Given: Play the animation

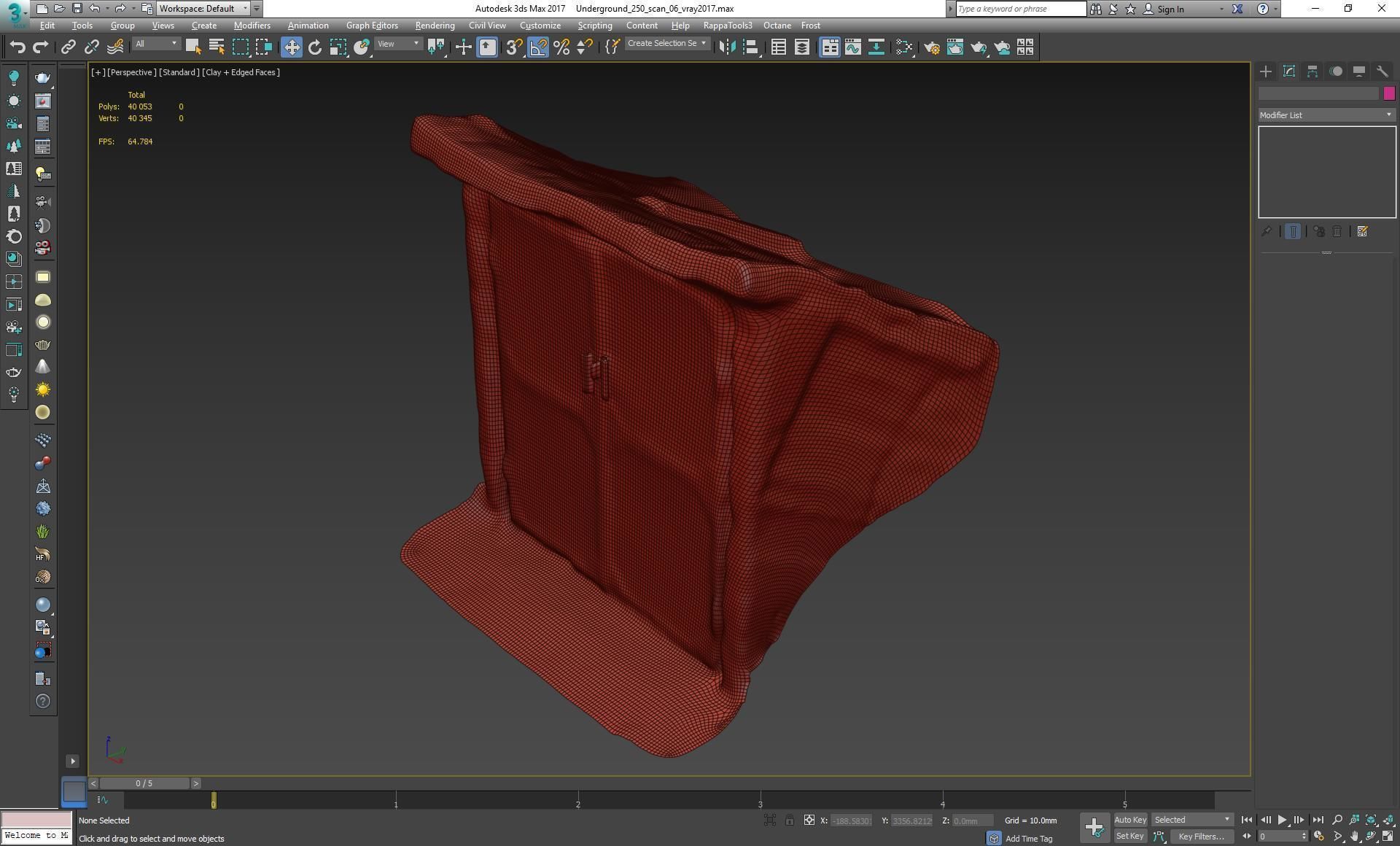Looking at the screenshot, I should click(x=1282, y=820).
